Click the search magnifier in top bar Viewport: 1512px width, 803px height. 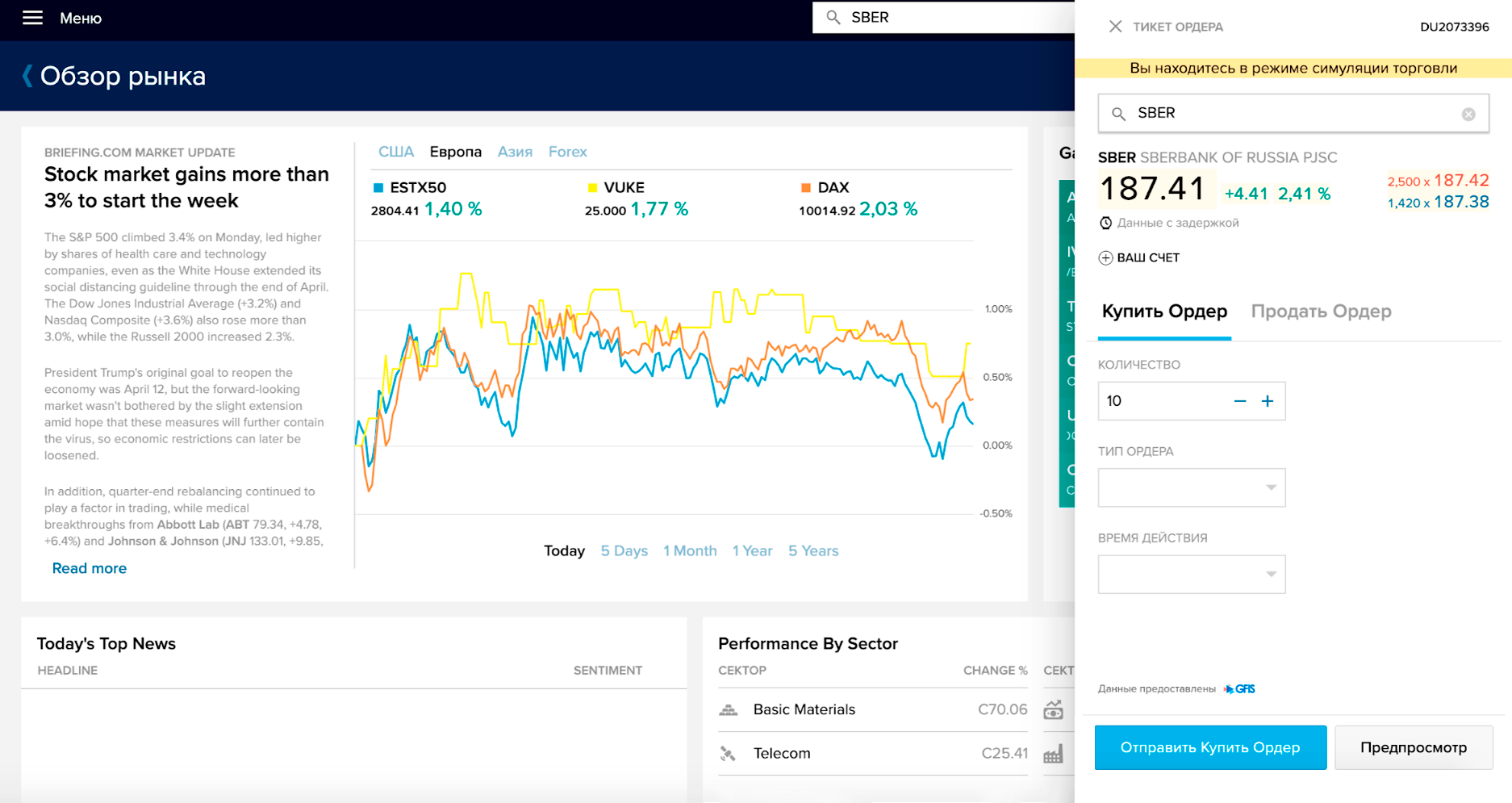pyautogui.click(x=833, y=17)
